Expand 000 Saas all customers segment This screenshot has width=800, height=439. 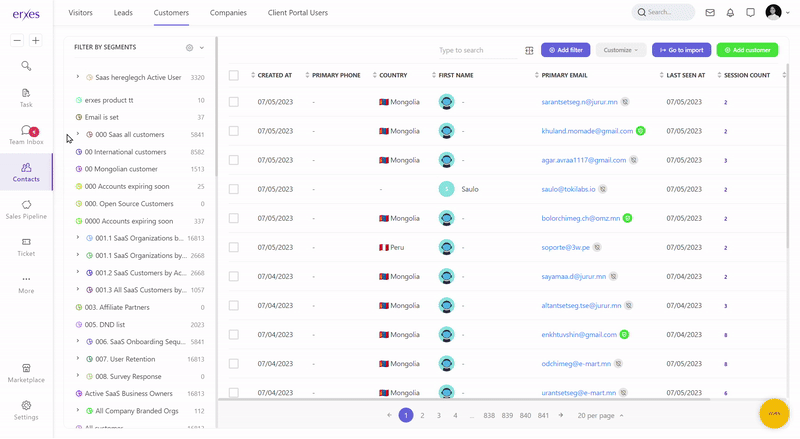(78, 134)
